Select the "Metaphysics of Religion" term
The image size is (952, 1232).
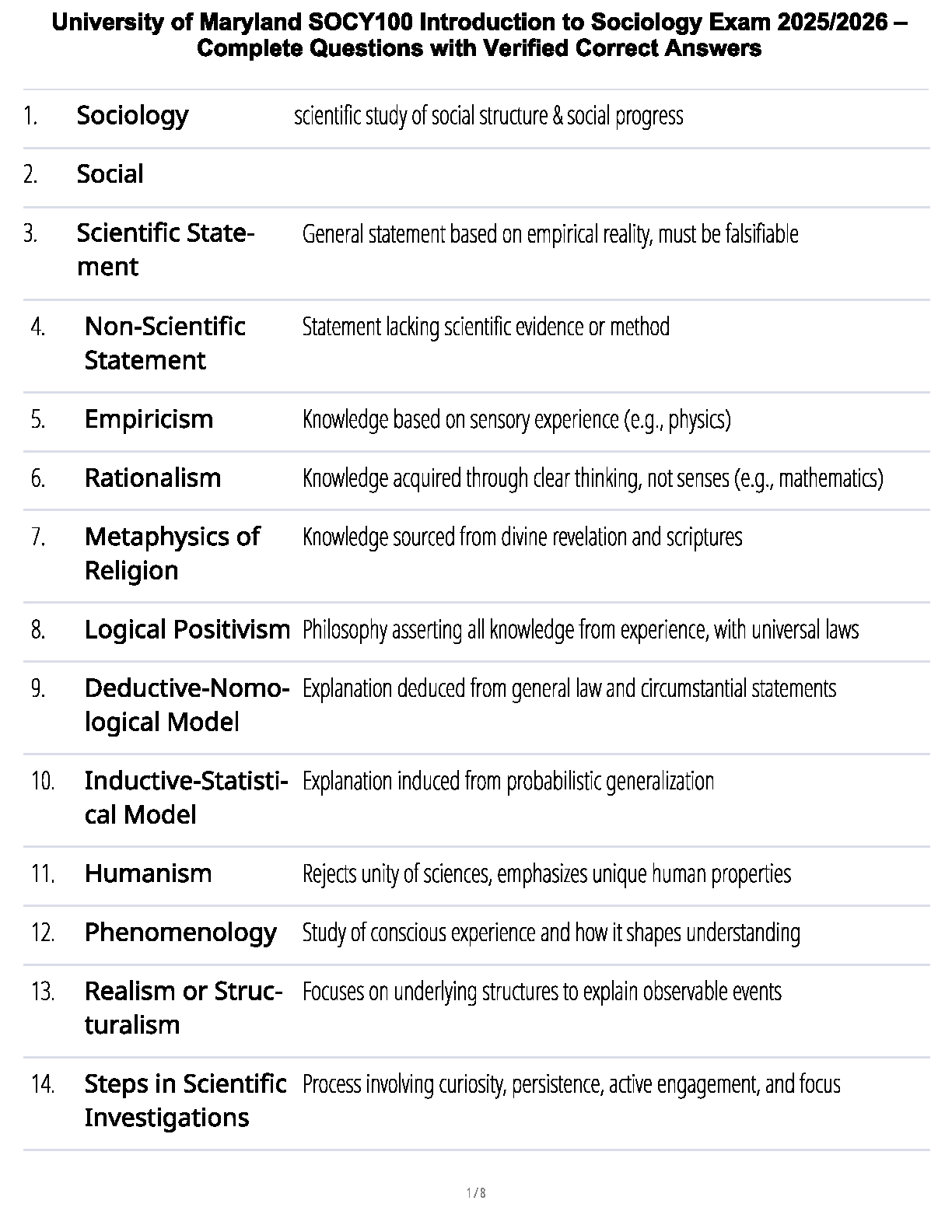pyautogui.click(x=172, y=553)
